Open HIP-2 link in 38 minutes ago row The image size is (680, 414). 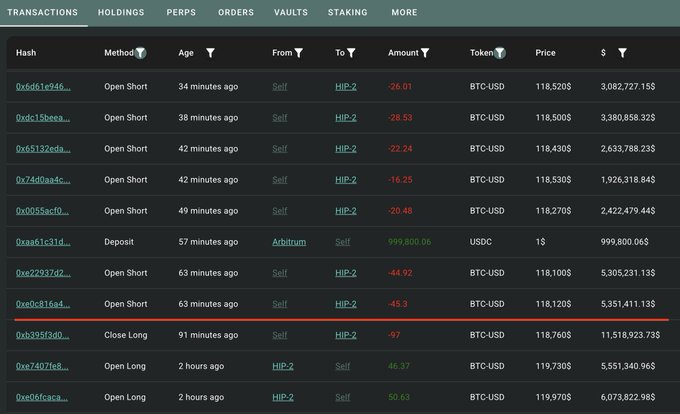(x=346, y=118)
